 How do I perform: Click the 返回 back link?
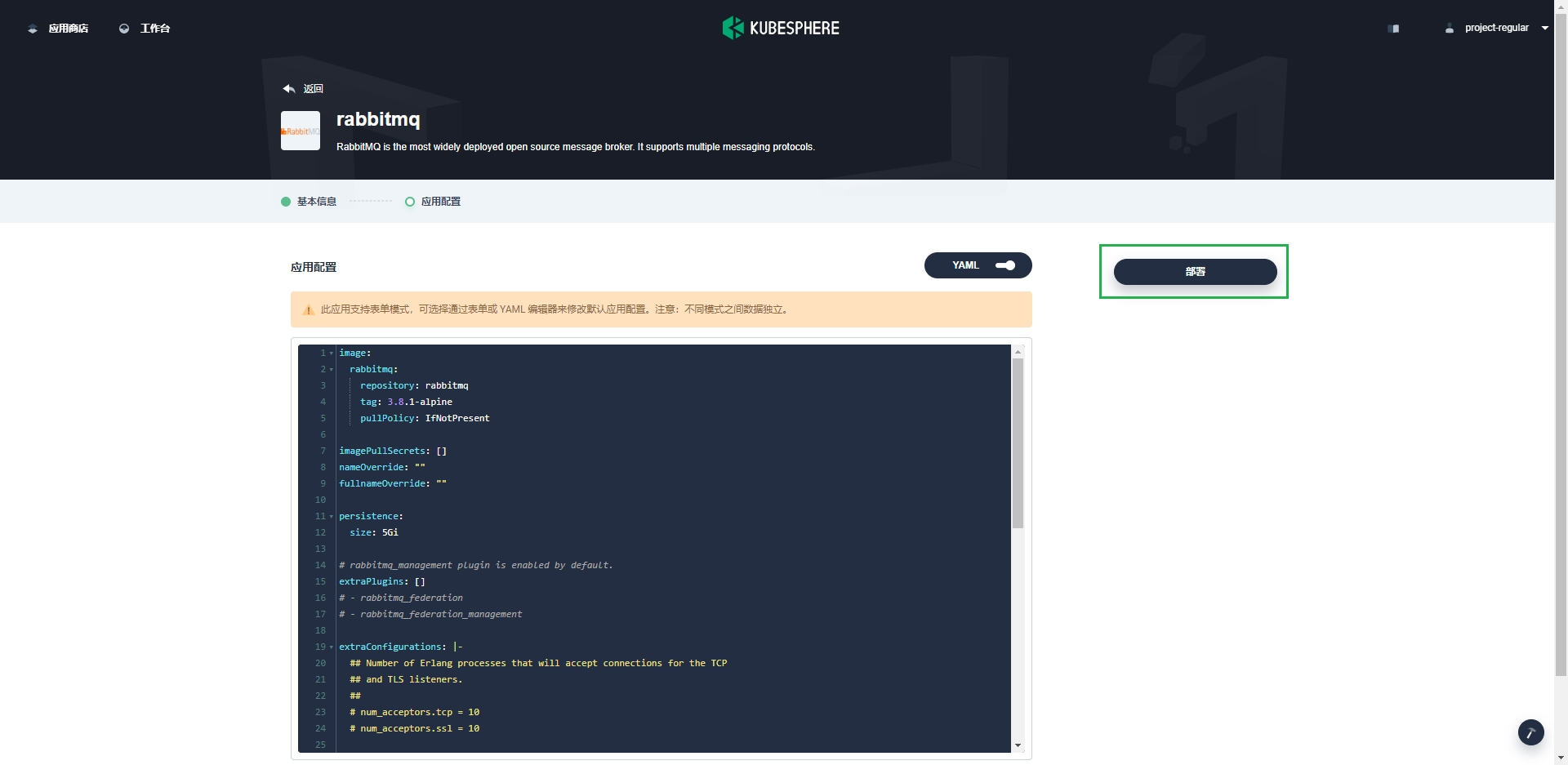click(x=314, y=88)
